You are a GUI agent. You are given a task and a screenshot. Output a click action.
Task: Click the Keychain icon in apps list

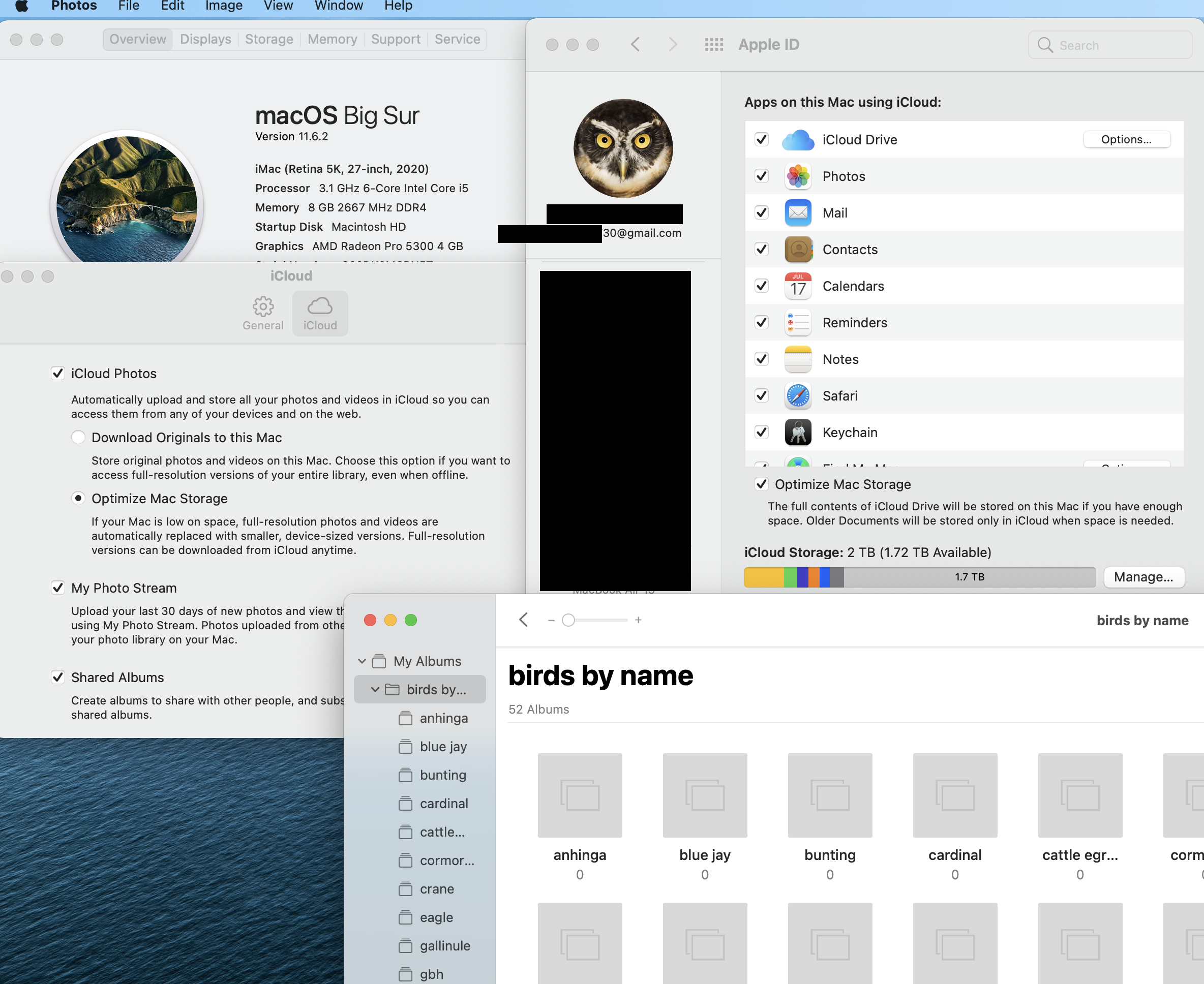pos(797,433)
